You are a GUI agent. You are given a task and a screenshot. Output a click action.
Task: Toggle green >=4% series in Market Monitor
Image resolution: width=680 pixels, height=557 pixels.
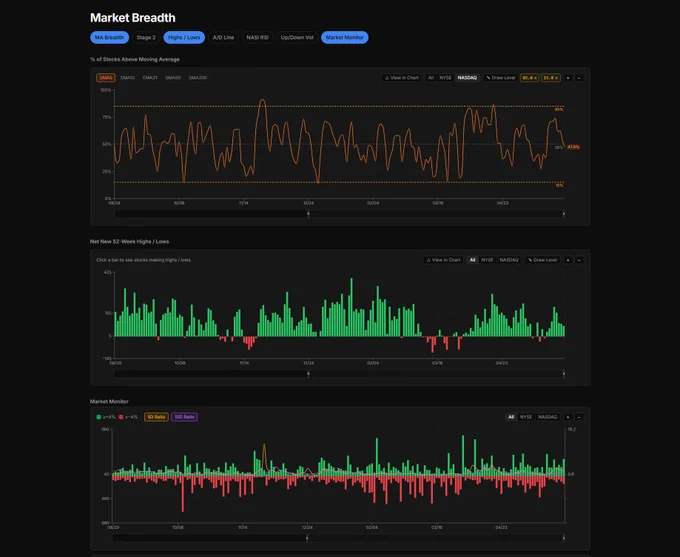[x=106, y=417]
